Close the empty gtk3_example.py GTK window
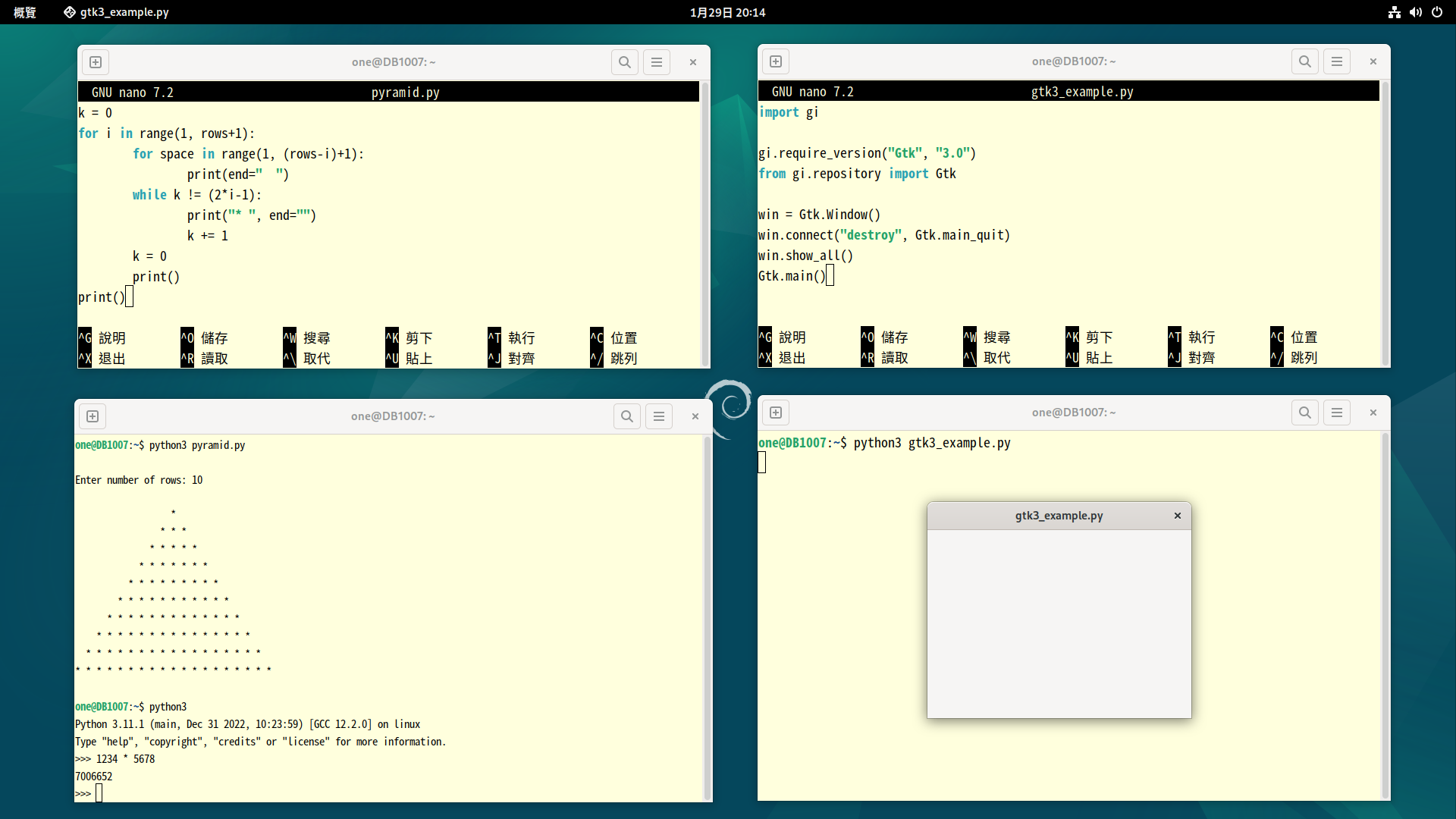The width and height of the screenshot is (1456, 819). tap(1178, 516)
